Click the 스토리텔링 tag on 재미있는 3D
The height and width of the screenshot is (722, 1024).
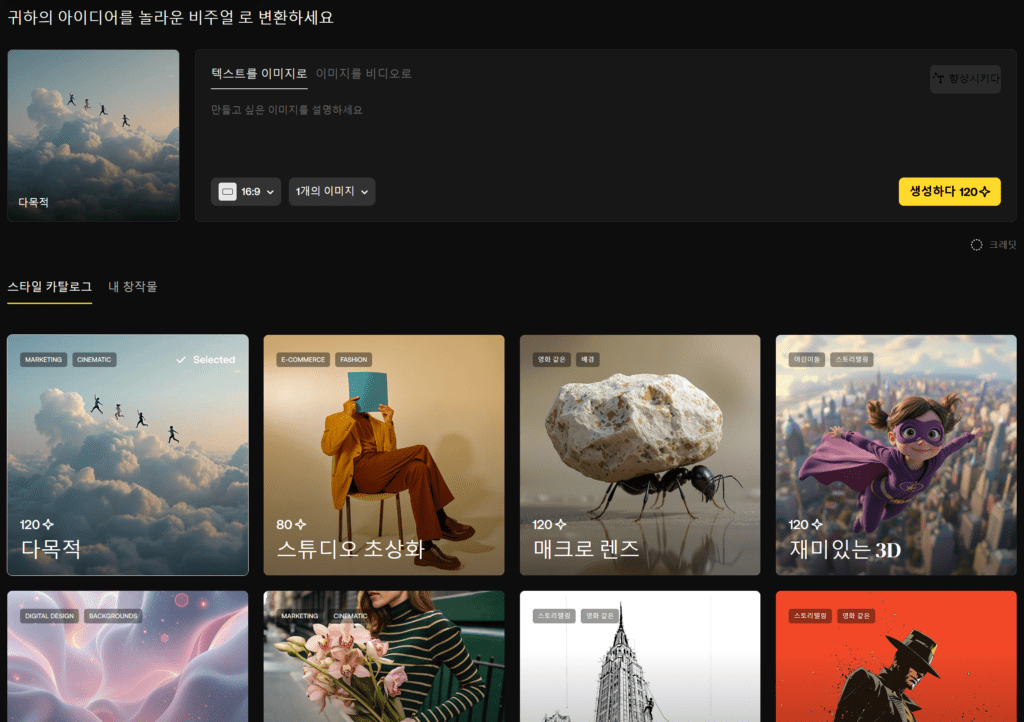(852, 360)
